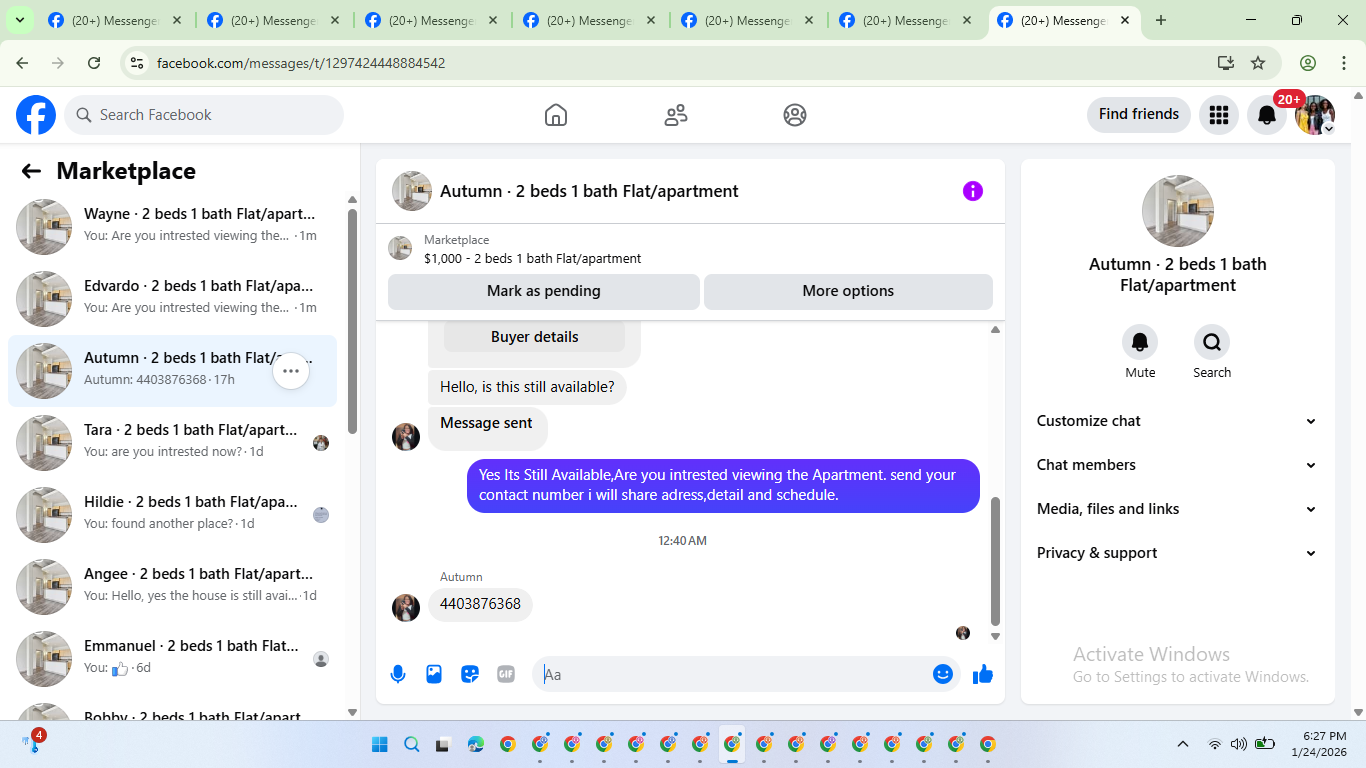This screenshot has width=1366, height=768.
Task: Open Wayne conversation
Action: coord(172,227)
